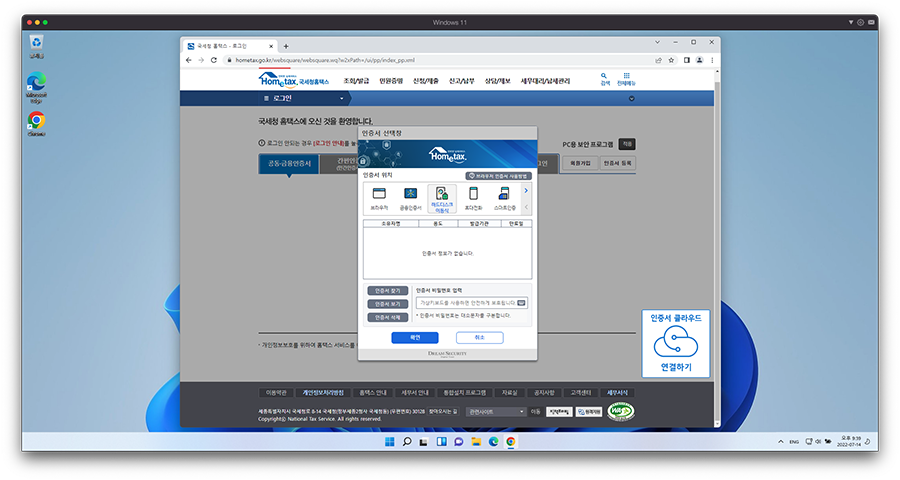This screenshot has height=480, width=900.
Task: Reload the page with the refresh icon
Action: (214, 60)
